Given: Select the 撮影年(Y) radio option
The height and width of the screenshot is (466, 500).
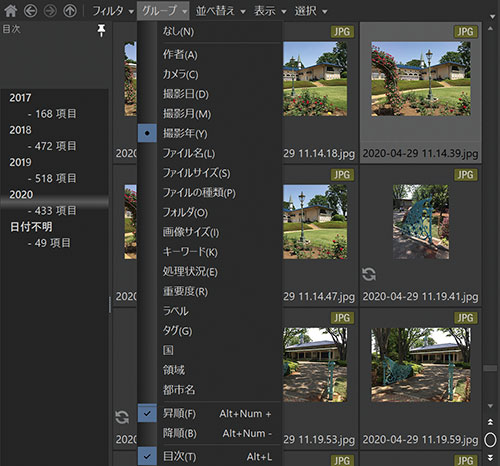Looking at the screenshot, I should click(x=209, y=133).
